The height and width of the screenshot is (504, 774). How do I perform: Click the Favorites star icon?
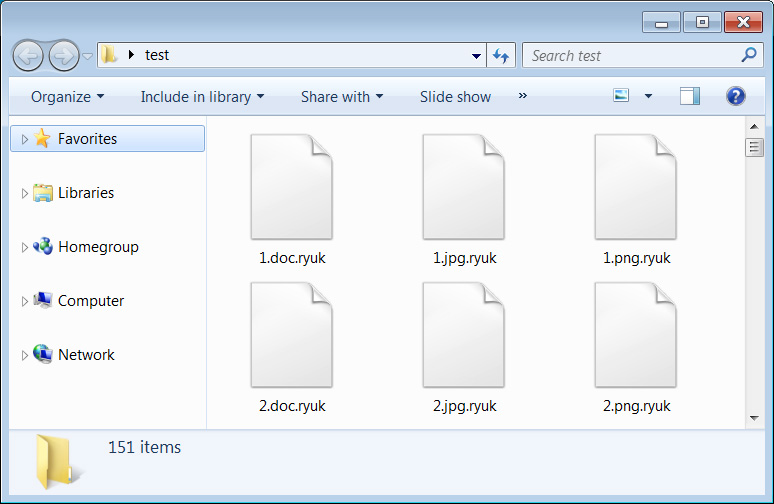tap(42, 138)
